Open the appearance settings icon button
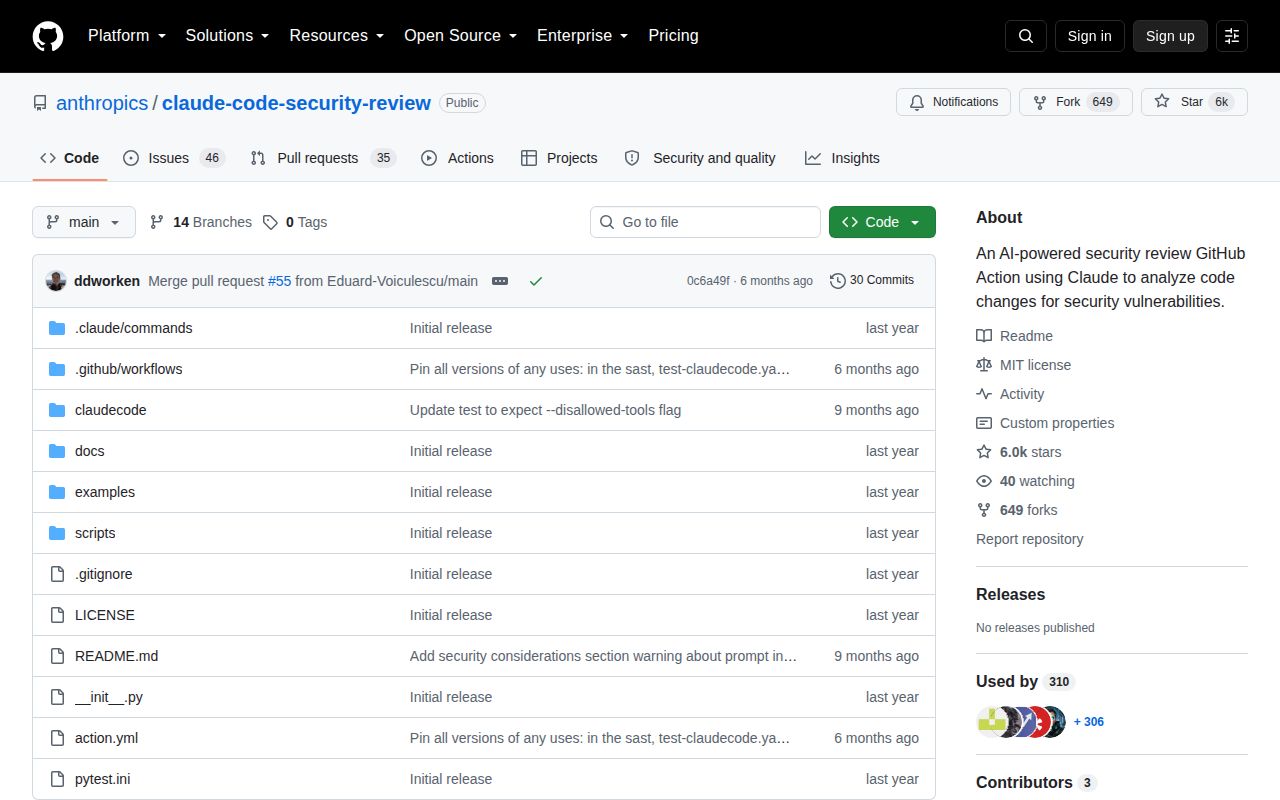The height and width of the screenshot is (800, 1280). 1232,36
